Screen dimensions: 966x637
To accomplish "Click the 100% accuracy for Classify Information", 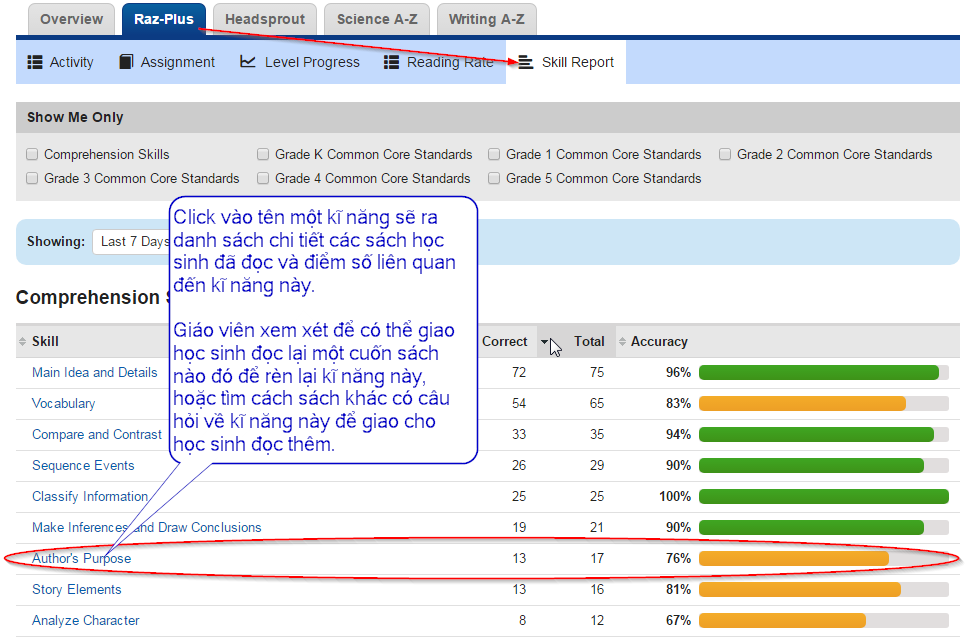I will pos(675,497).
